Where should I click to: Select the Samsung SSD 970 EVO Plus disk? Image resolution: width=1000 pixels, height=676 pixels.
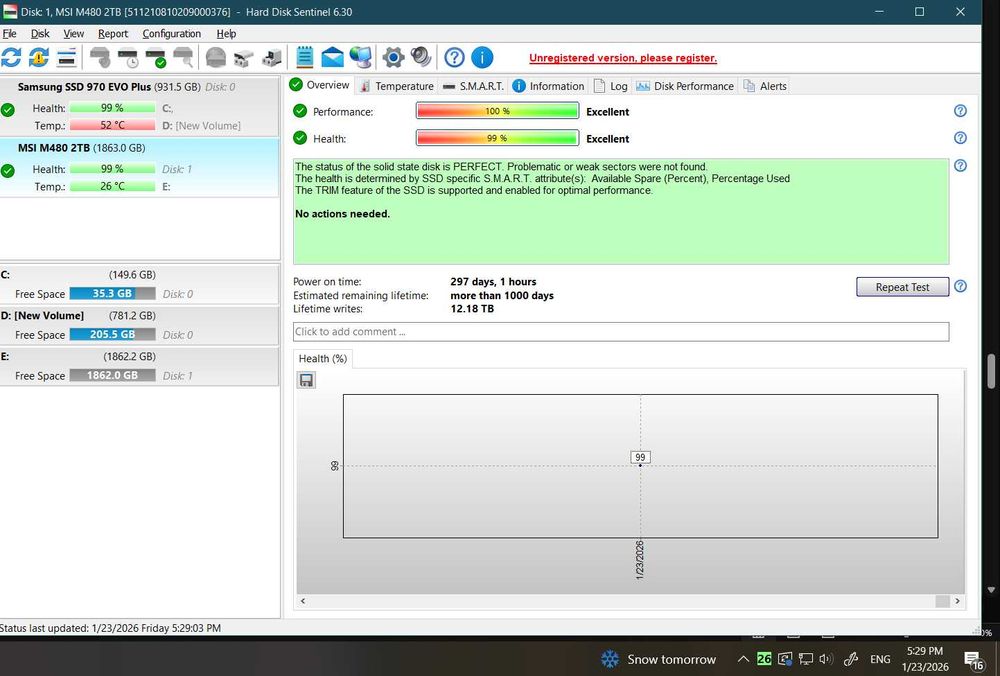[139, 106]
